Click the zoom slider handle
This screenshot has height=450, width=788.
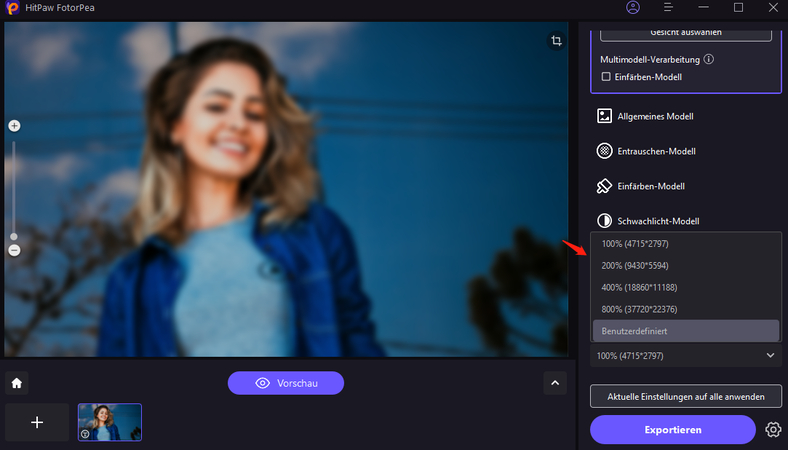point(14,236)
